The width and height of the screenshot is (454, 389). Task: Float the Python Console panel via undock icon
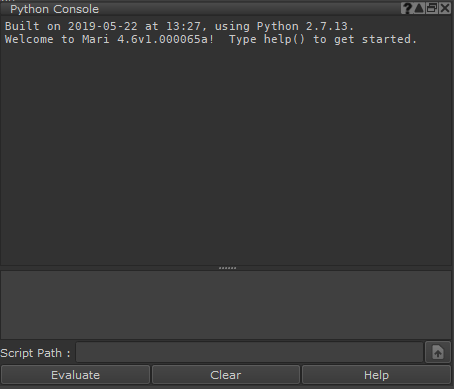[432, 8]
